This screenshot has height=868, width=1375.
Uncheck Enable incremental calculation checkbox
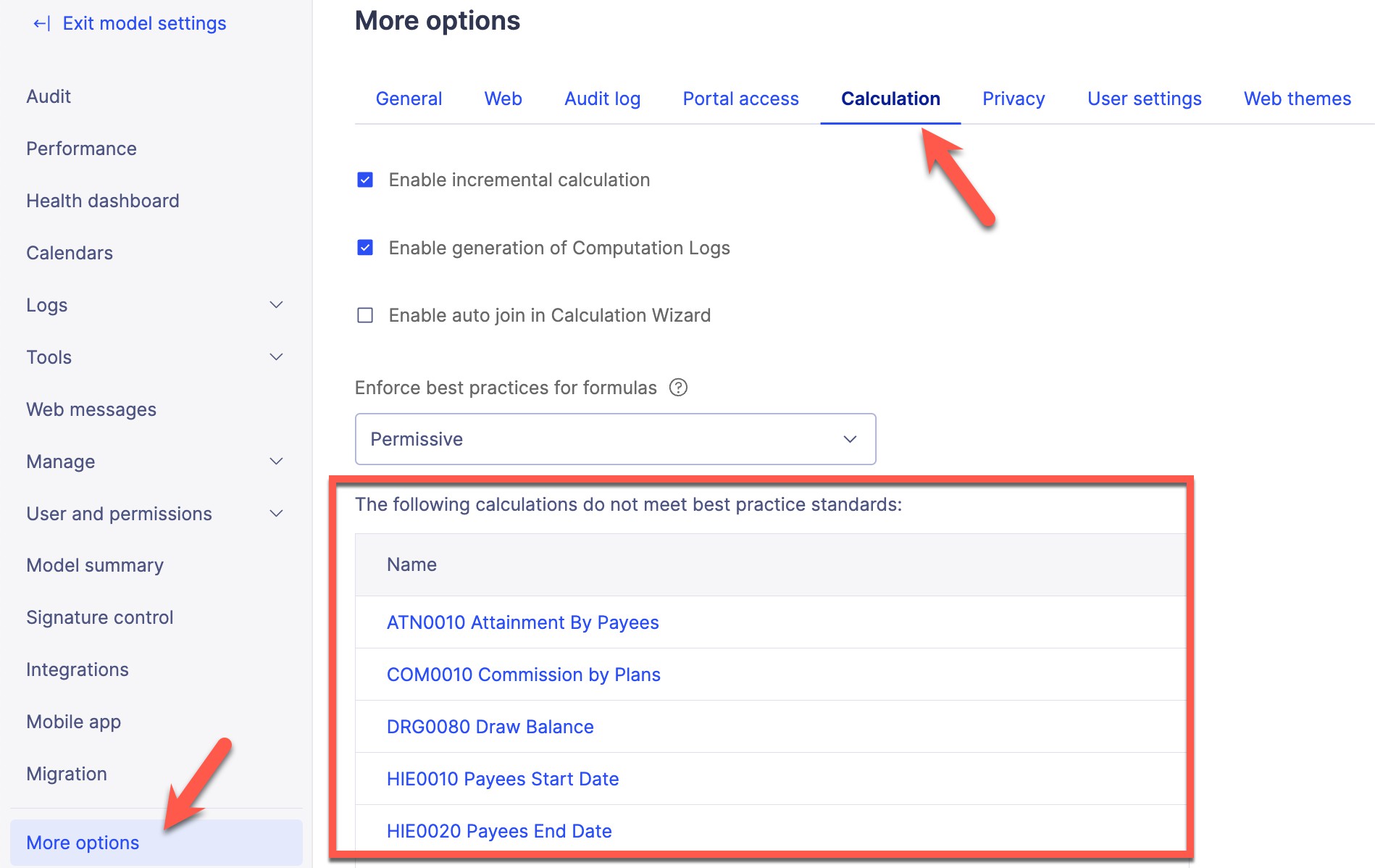point(365,180)
